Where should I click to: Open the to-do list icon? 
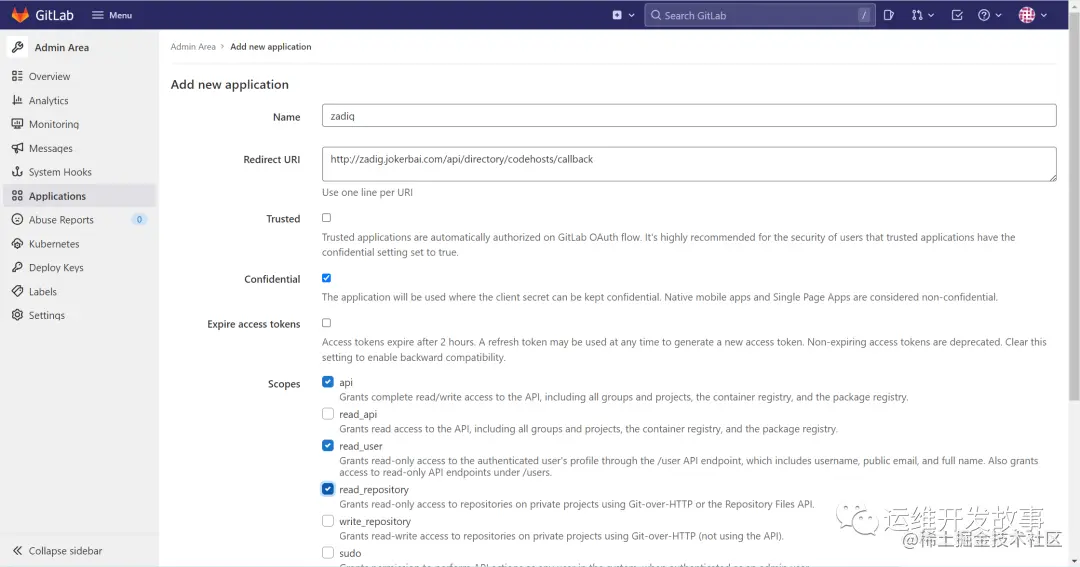957,15
